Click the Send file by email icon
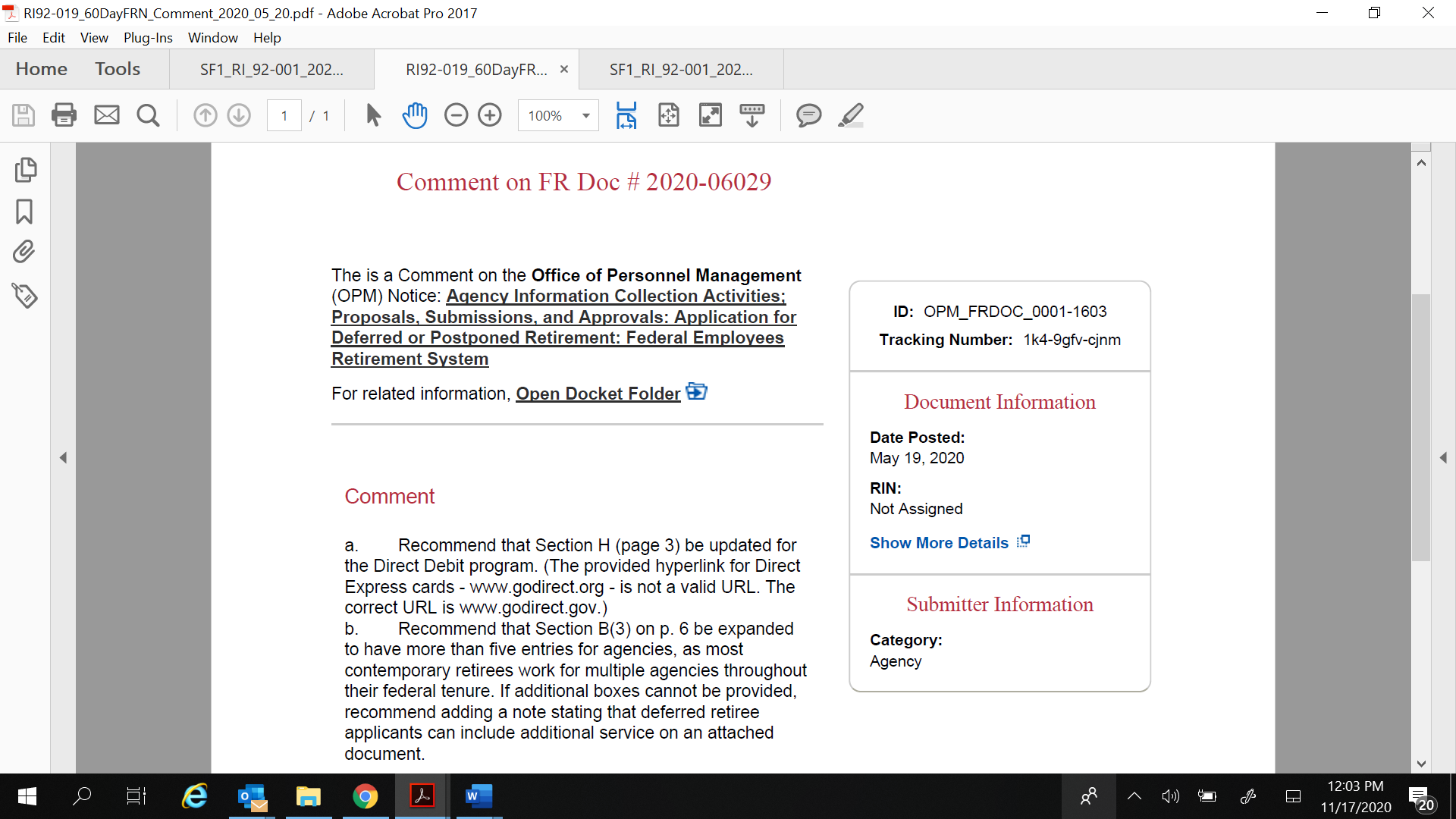 [x=106, y=115]
